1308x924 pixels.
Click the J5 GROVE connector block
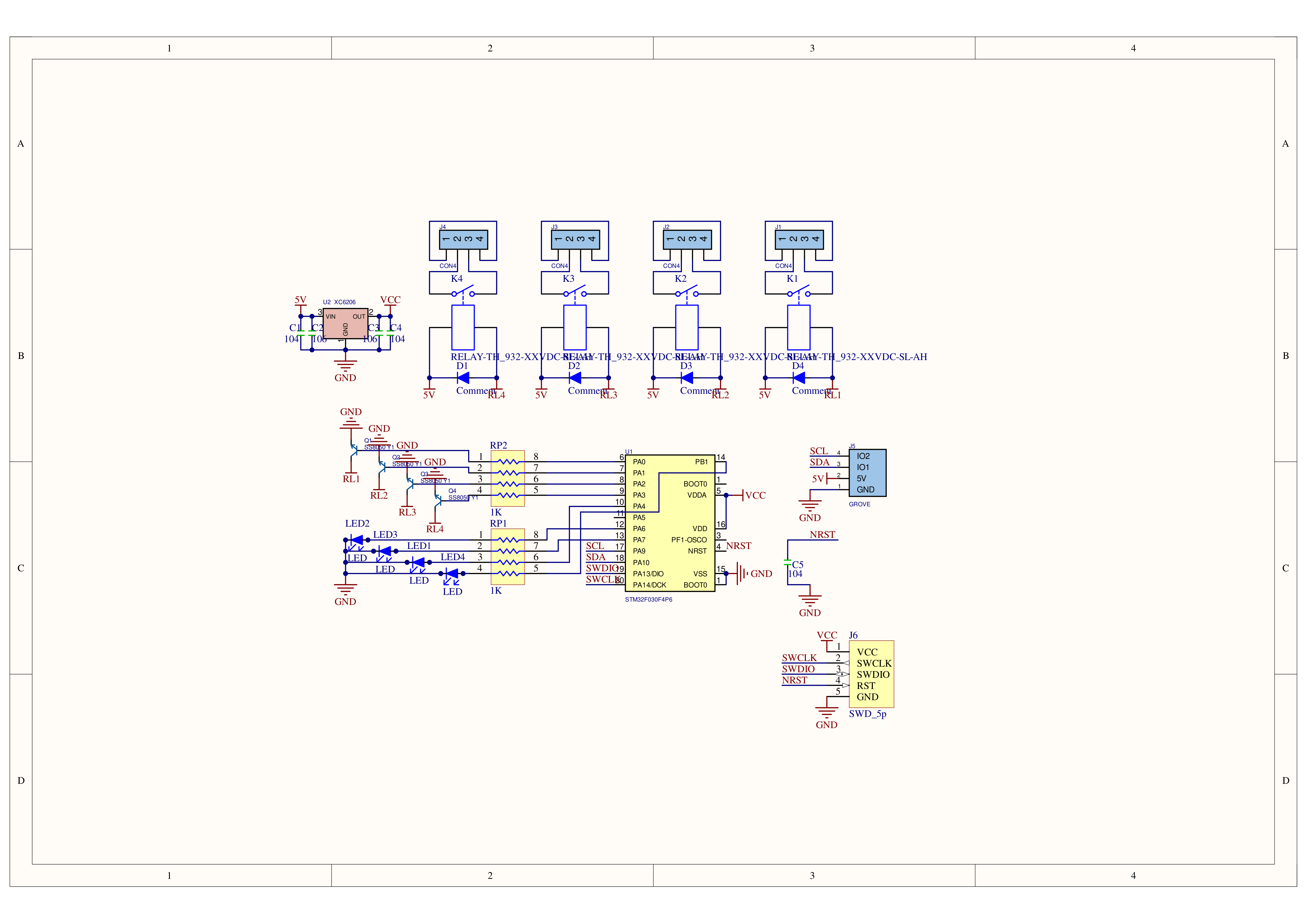(x=867, y=473)
